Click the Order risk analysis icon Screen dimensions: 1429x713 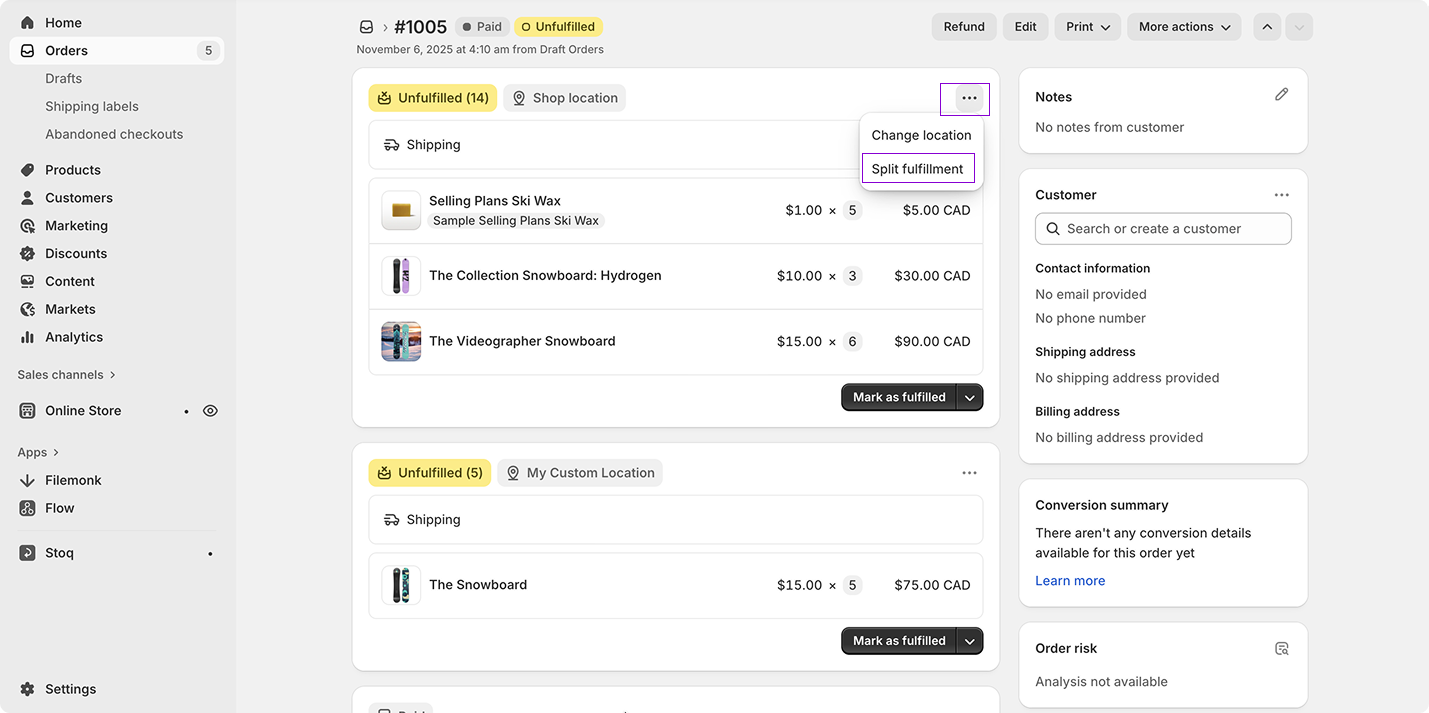point(1282,648)
